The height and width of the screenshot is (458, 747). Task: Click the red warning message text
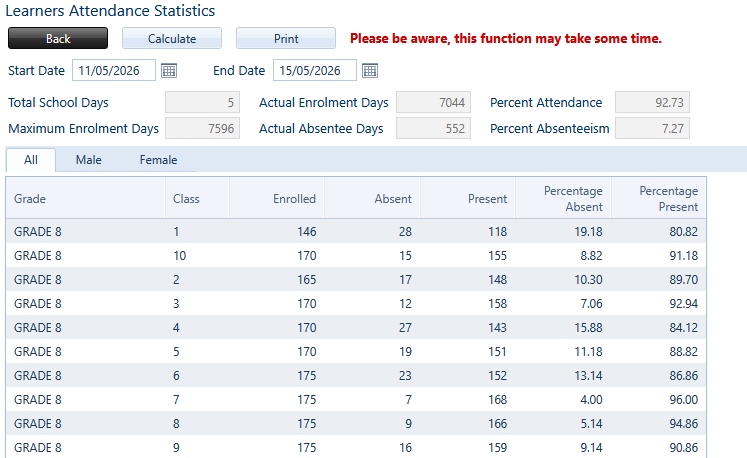click(506, 38)
